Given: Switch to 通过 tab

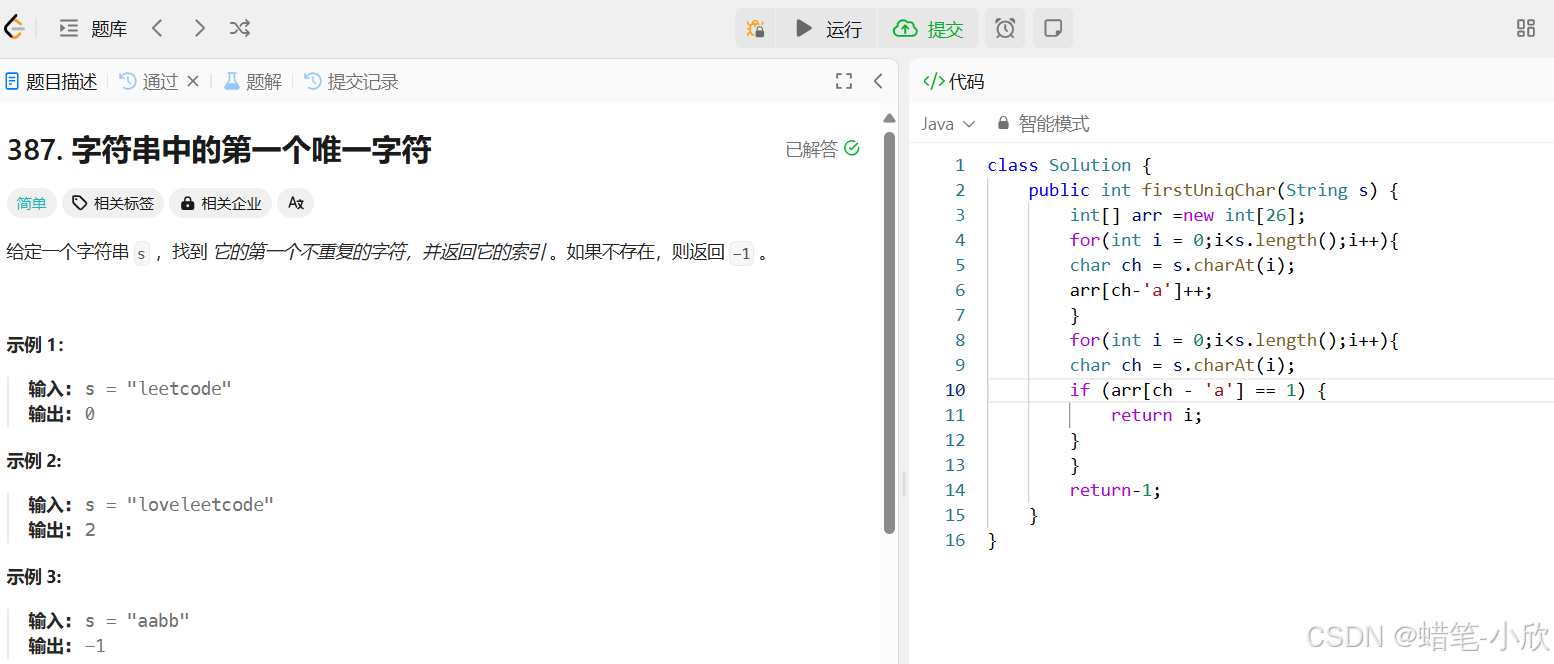Looking at the screenshot, I should pos(149,82).
